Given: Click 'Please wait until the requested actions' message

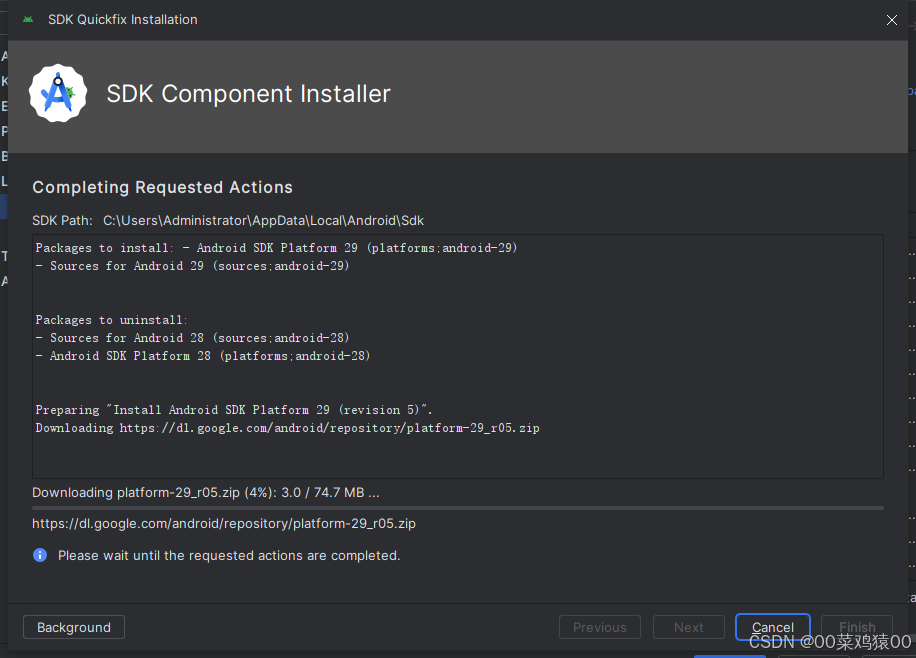Looking at the screenshot, I should [229, 555].
